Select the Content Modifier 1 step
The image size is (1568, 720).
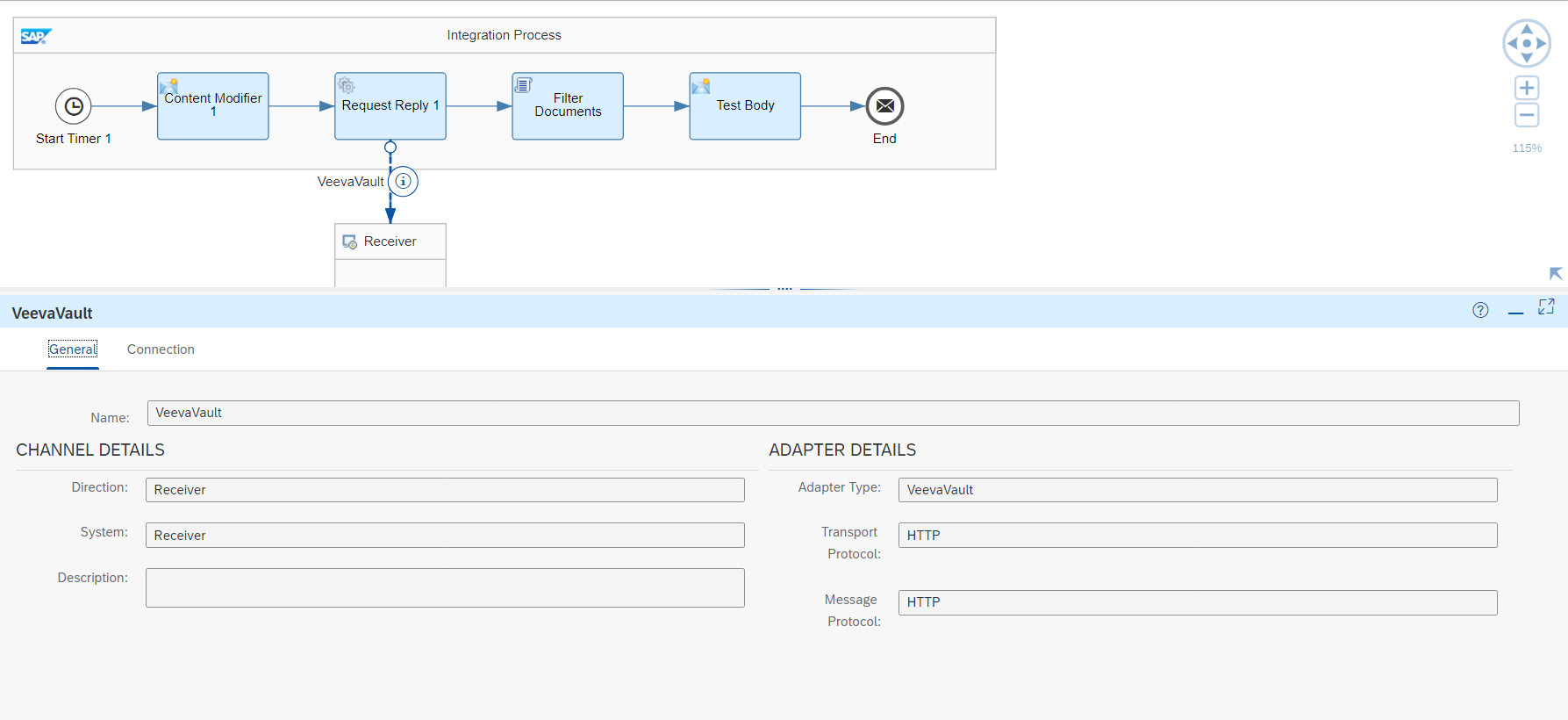click(x=213, y=106)
